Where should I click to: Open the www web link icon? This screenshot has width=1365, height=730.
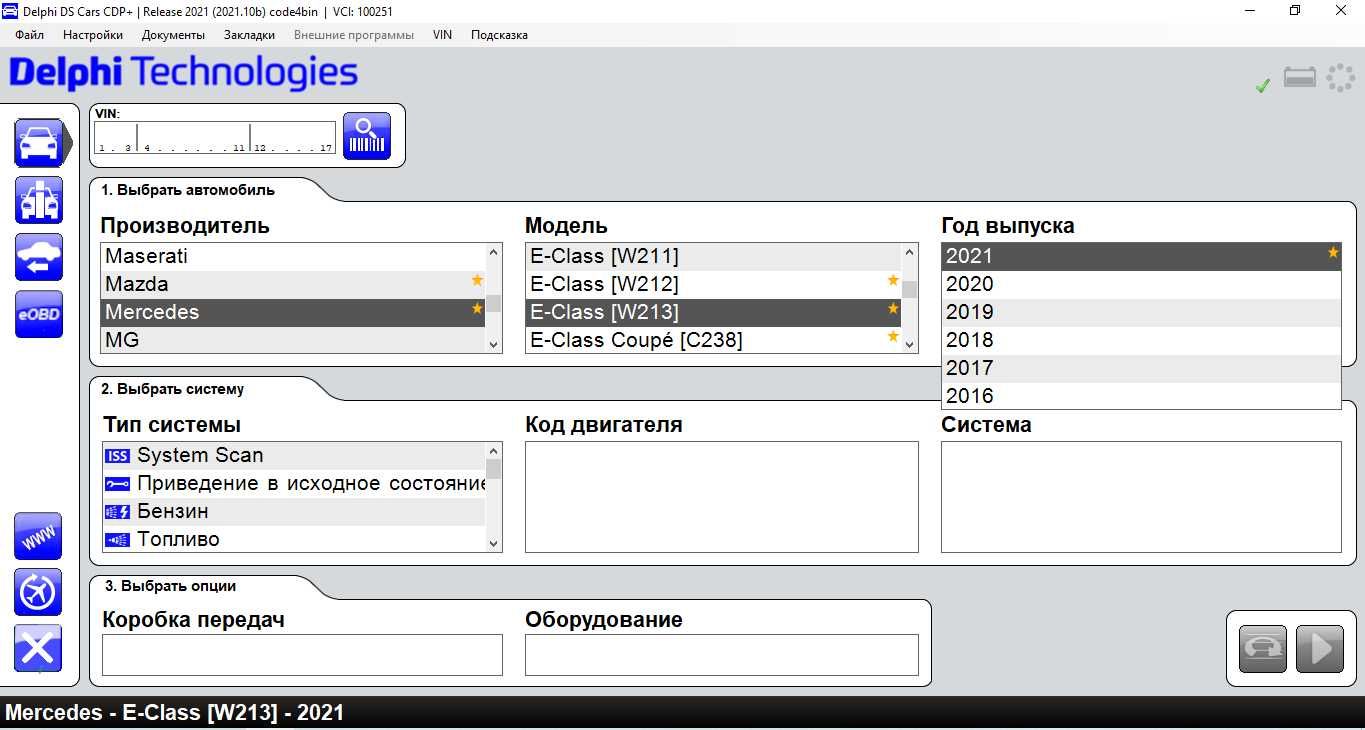38,537
